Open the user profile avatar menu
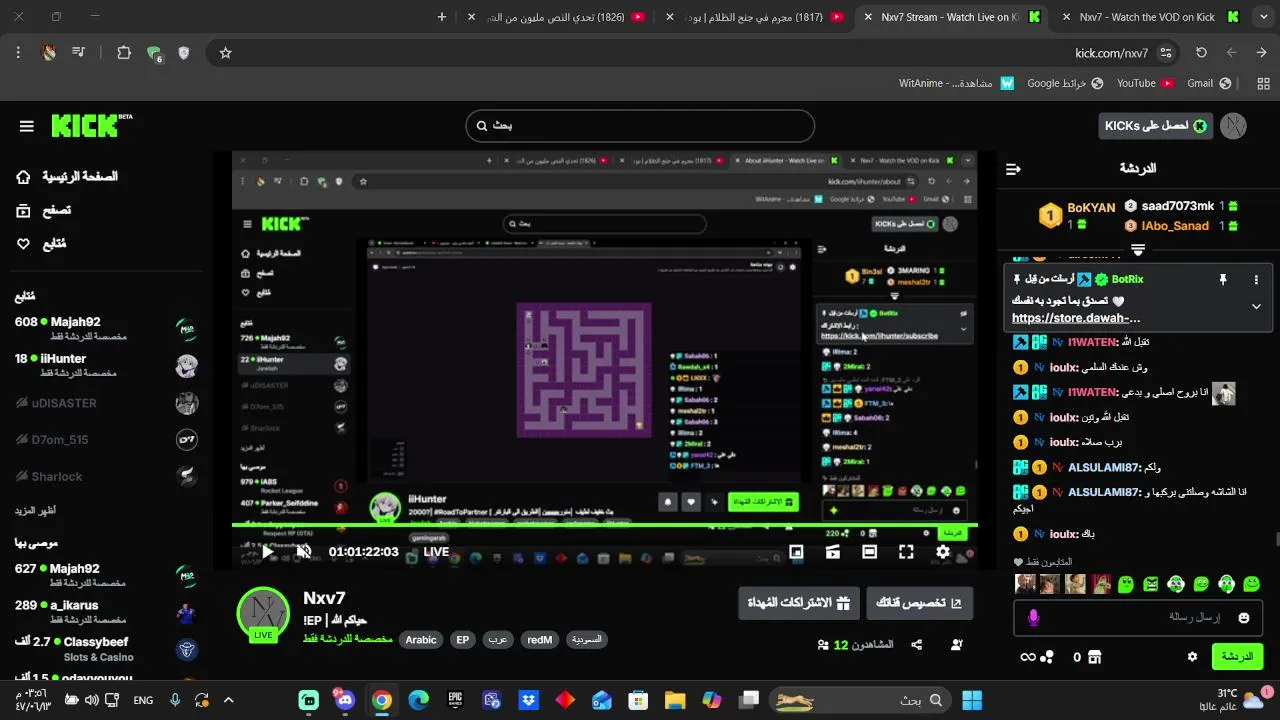1280x720 pixels. pos(1233,126)
